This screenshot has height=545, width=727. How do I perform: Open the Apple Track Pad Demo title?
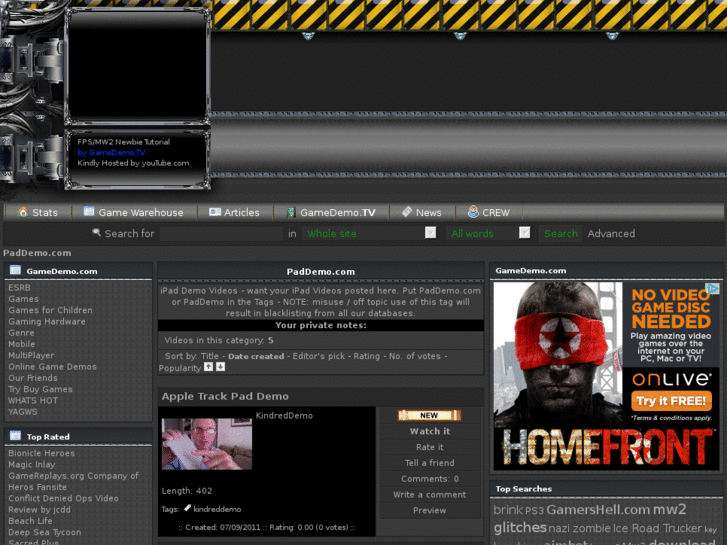tap(225, 396)
